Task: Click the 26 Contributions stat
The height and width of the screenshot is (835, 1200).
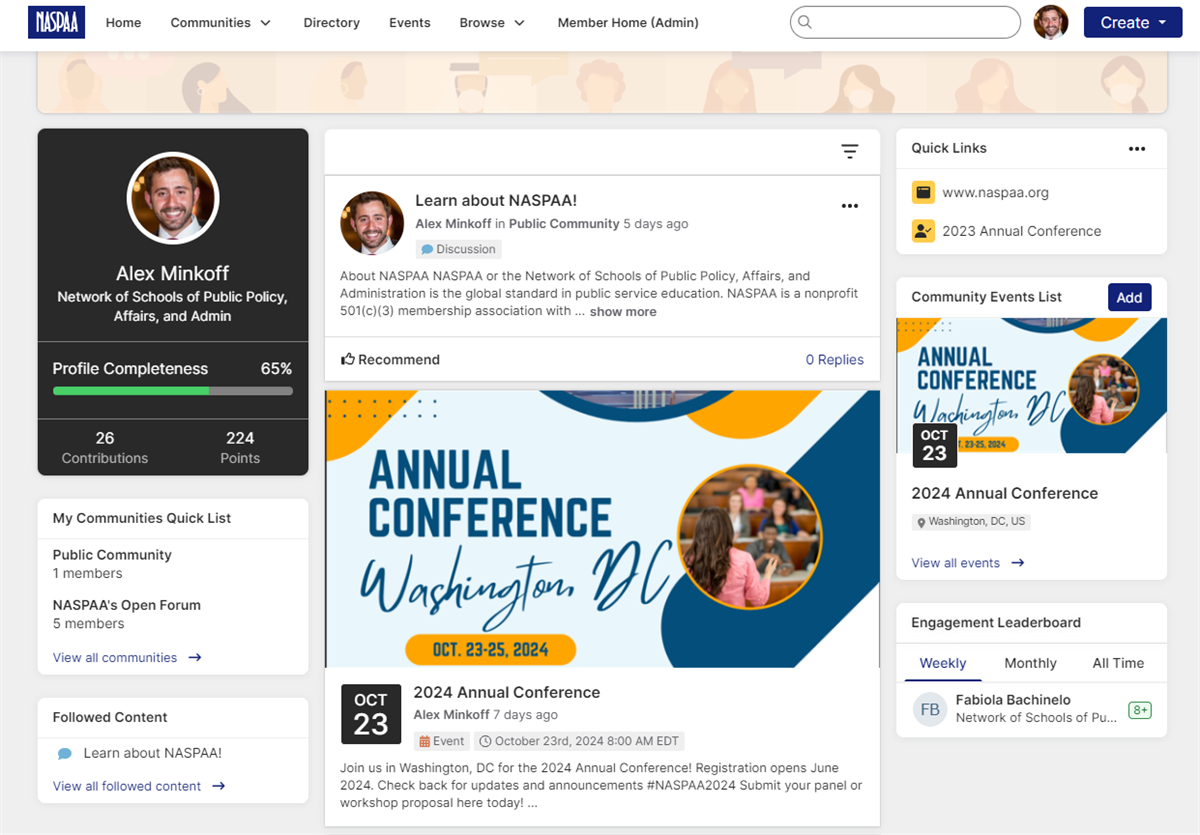Action: coord(105,447)
